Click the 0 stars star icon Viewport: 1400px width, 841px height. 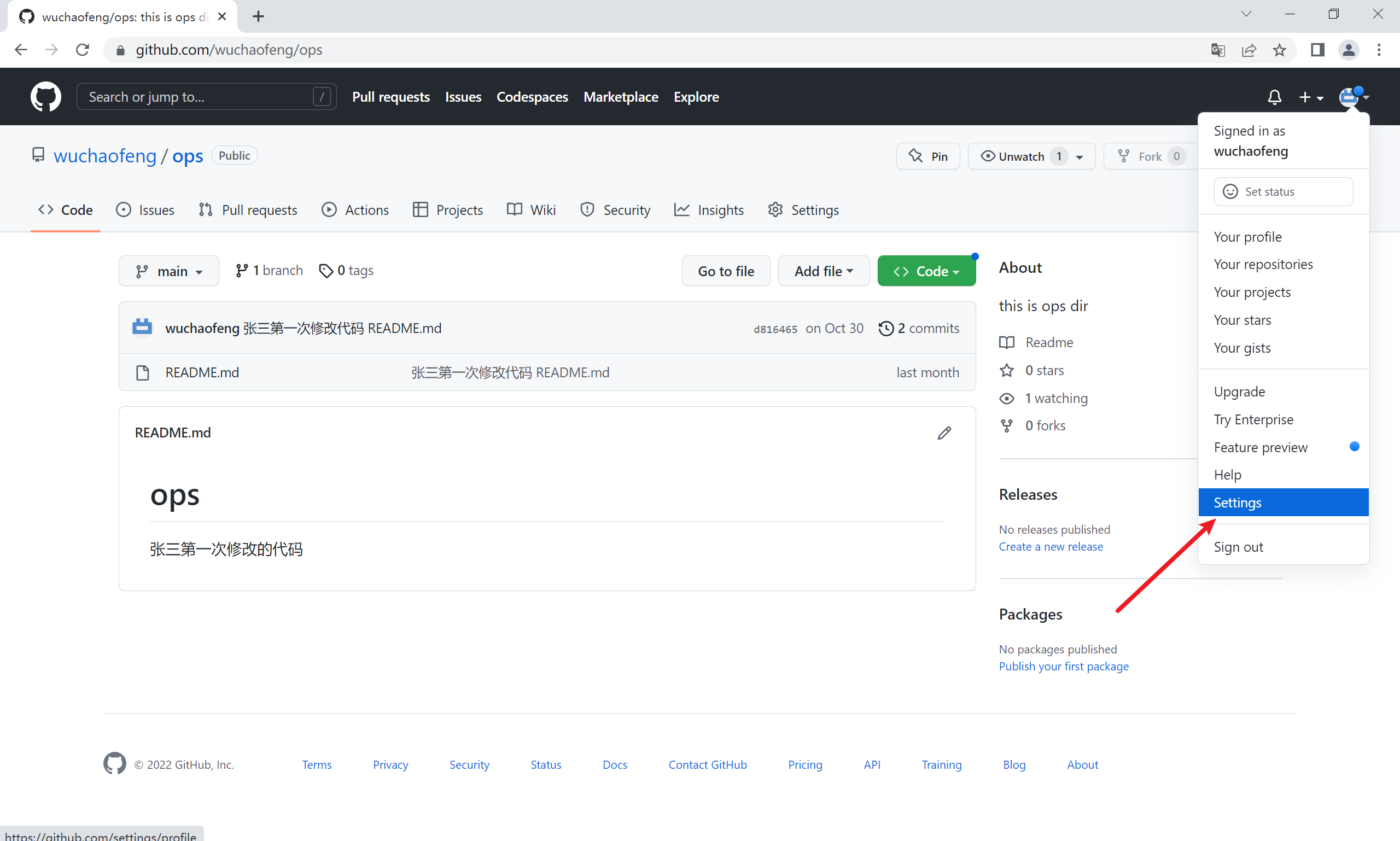(1007, 370)
